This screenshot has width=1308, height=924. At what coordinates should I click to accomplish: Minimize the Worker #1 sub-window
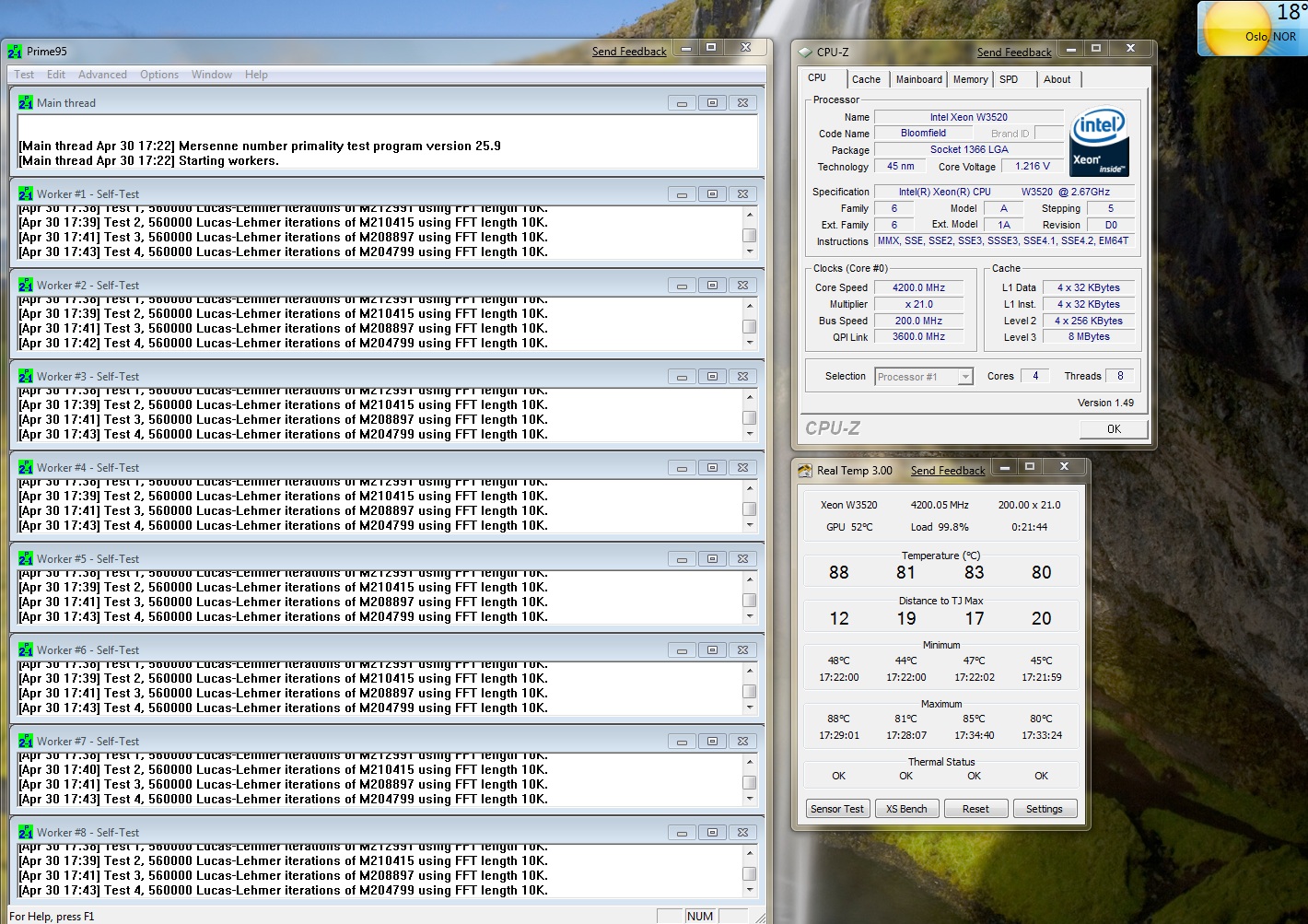click(682, 194)
